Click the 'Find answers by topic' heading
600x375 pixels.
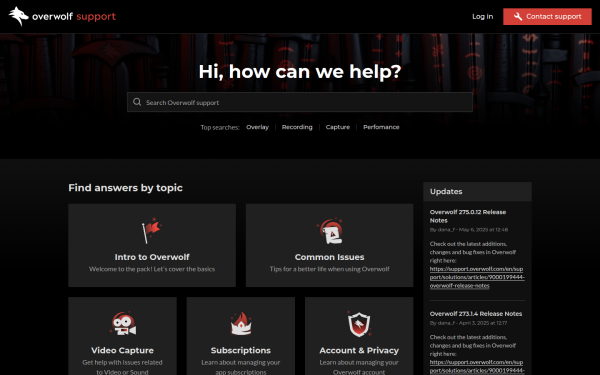(x=126, y=188)
